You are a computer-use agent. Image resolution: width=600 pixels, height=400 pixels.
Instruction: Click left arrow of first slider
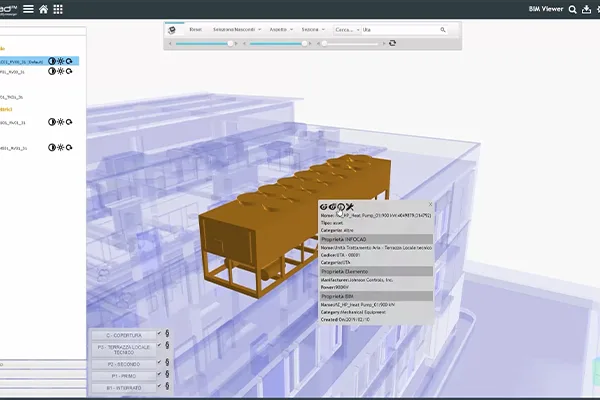tap(170, 44)
